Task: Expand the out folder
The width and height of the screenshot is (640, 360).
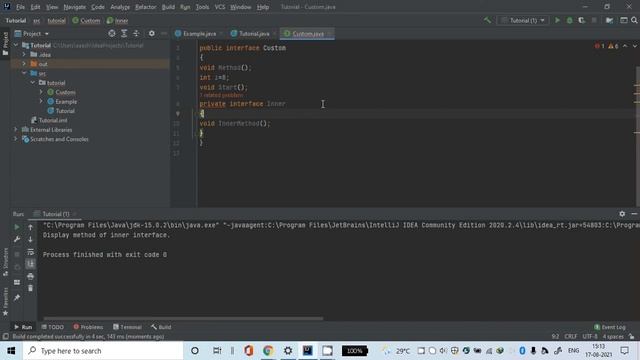Action: [x=24, y=64]
